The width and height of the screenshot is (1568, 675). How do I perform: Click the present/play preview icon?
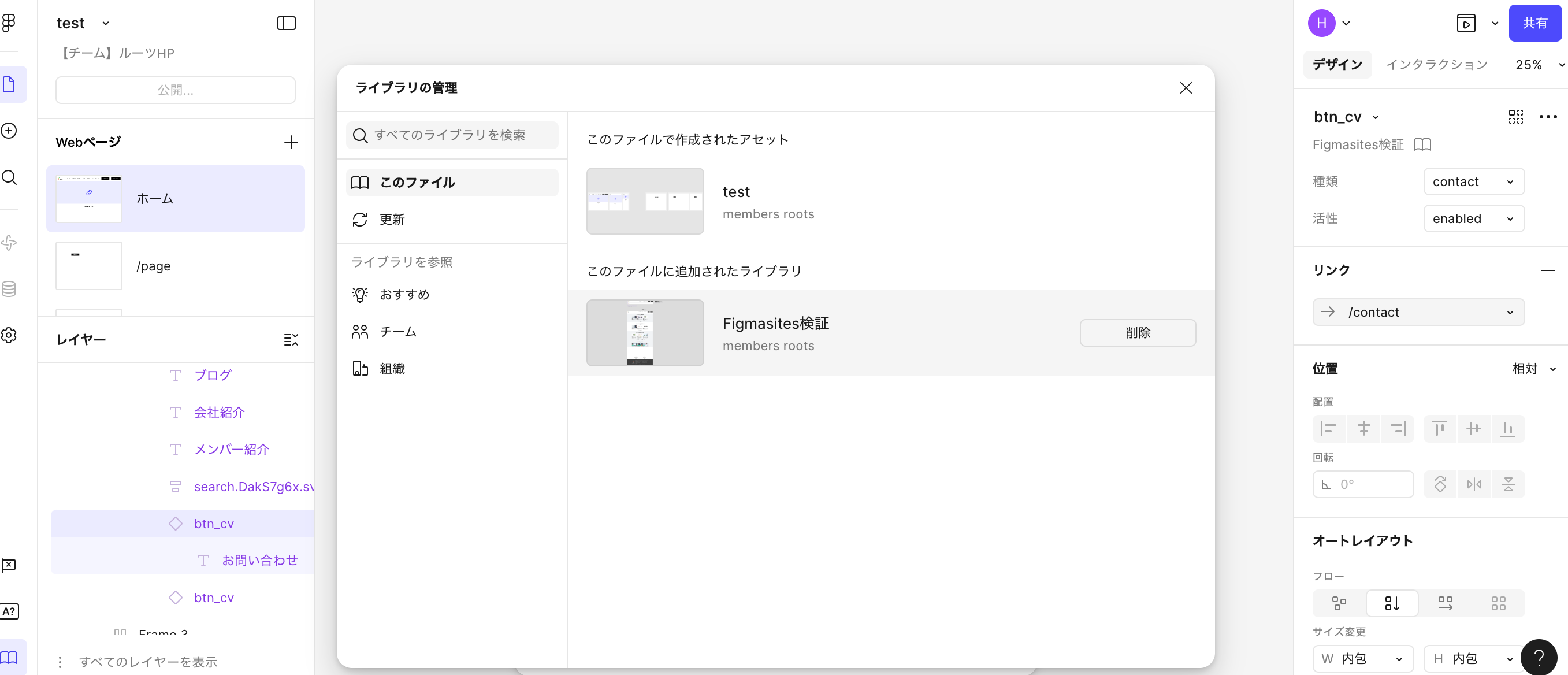[1466, 23]
